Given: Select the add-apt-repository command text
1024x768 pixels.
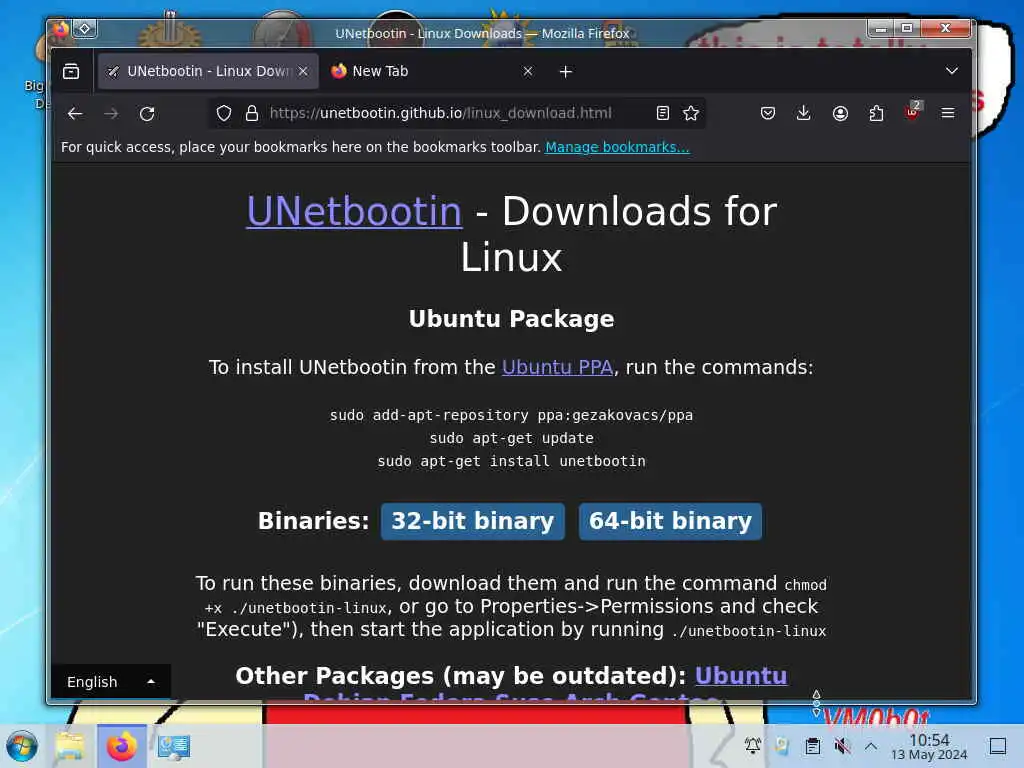Looking at the screenshot, I should click(x=511, y=415).
